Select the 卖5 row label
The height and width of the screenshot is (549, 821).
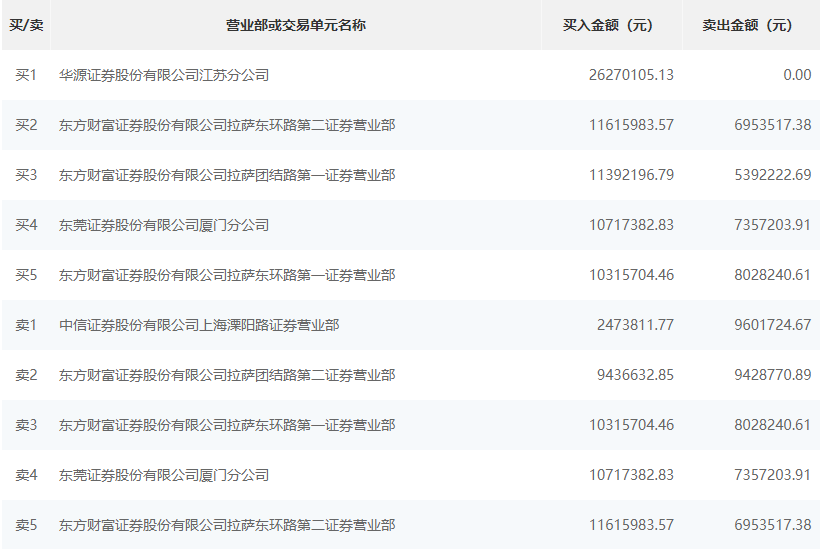click(x=26, y=525)
